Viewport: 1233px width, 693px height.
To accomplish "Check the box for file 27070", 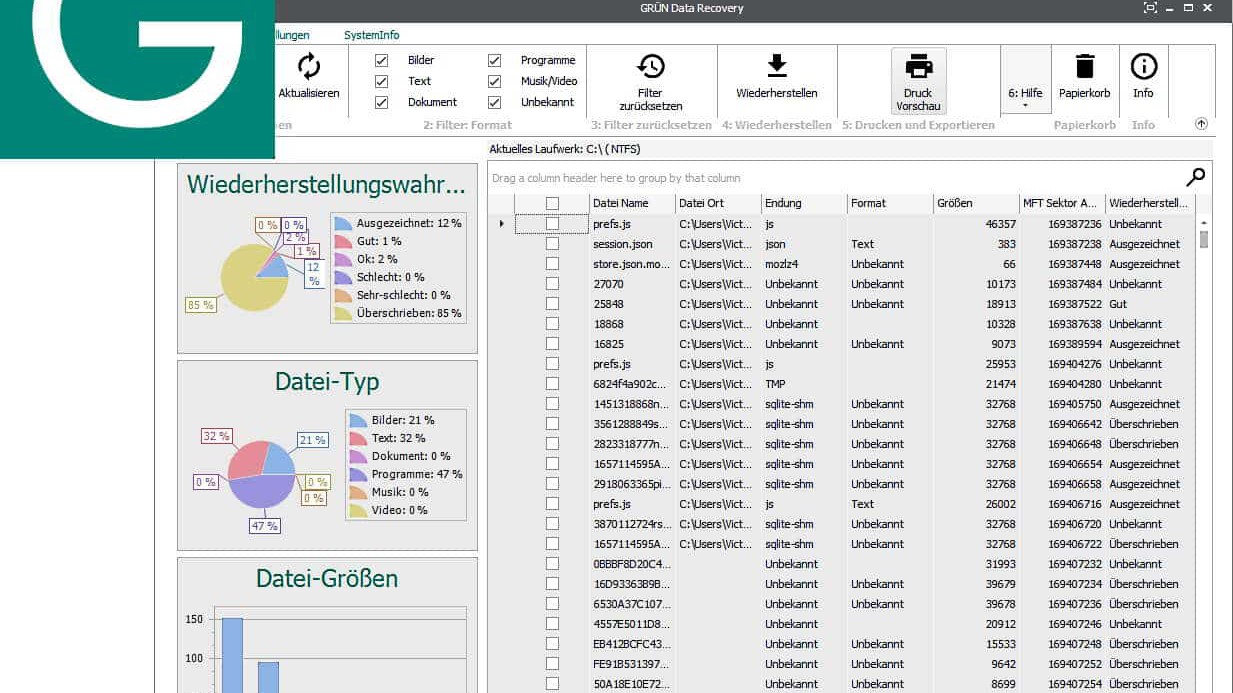I will pos(552,284).
